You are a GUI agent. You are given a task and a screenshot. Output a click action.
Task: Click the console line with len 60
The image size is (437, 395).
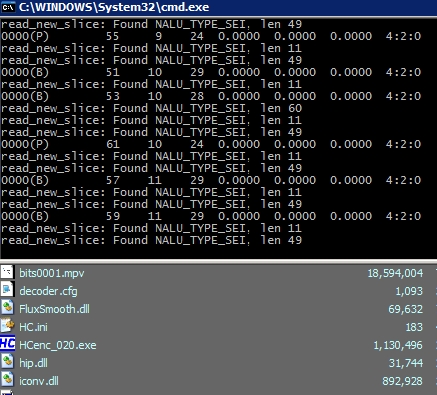[x=152, y=108]
